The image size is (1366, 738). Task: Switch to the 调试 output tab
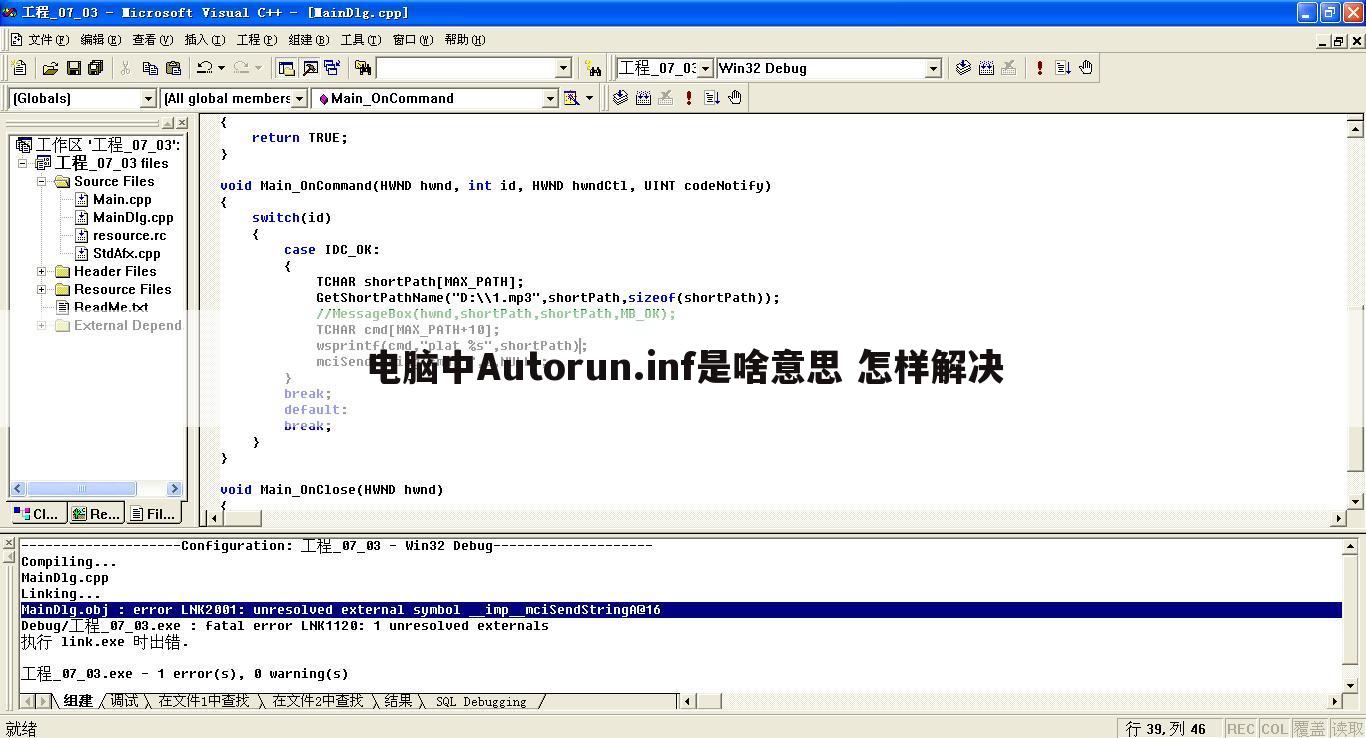pyautogui.click(x=122, y=701)
